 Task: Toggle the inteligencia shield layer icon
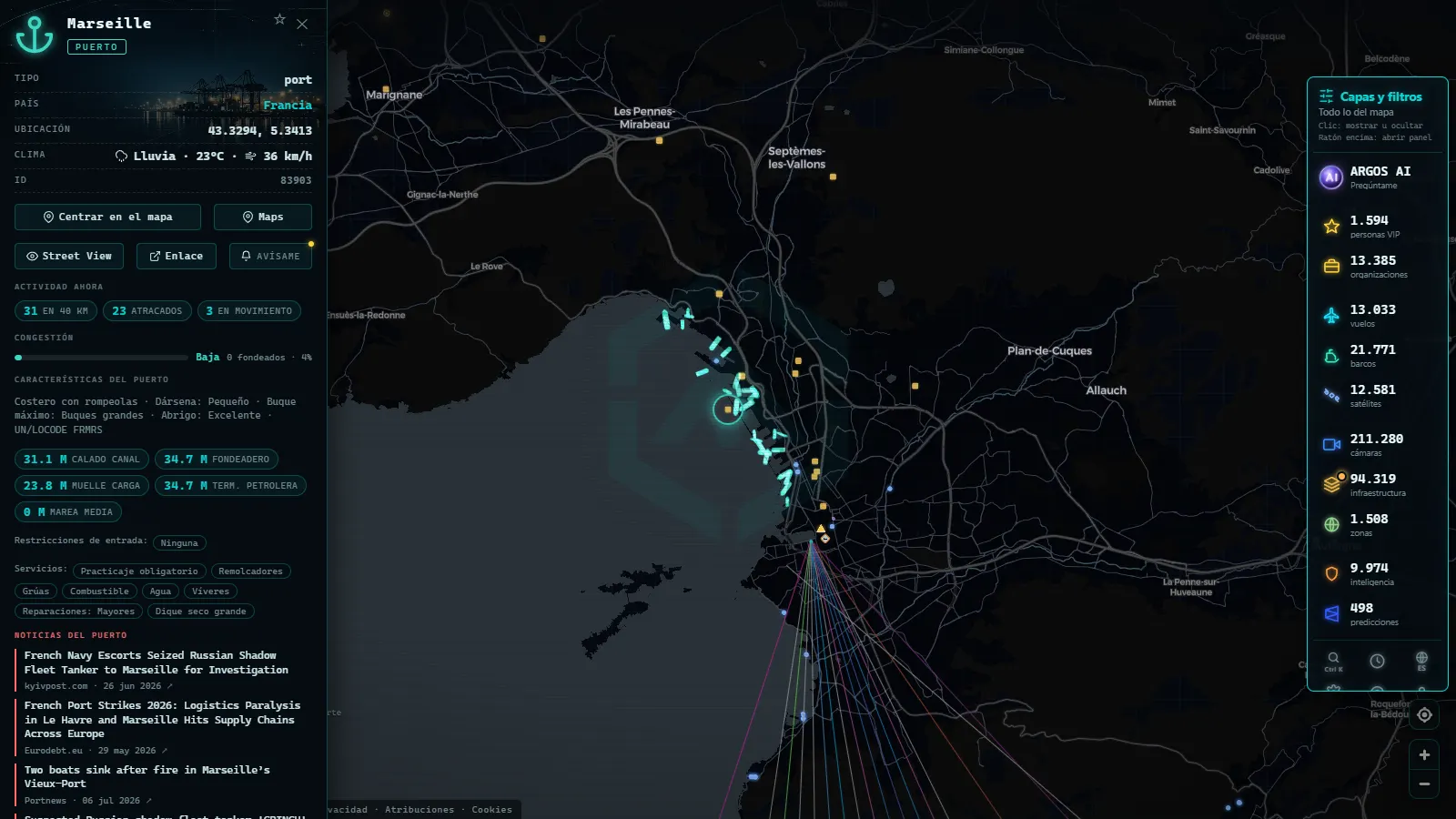pyautogui.click(x=1331, y=573)
